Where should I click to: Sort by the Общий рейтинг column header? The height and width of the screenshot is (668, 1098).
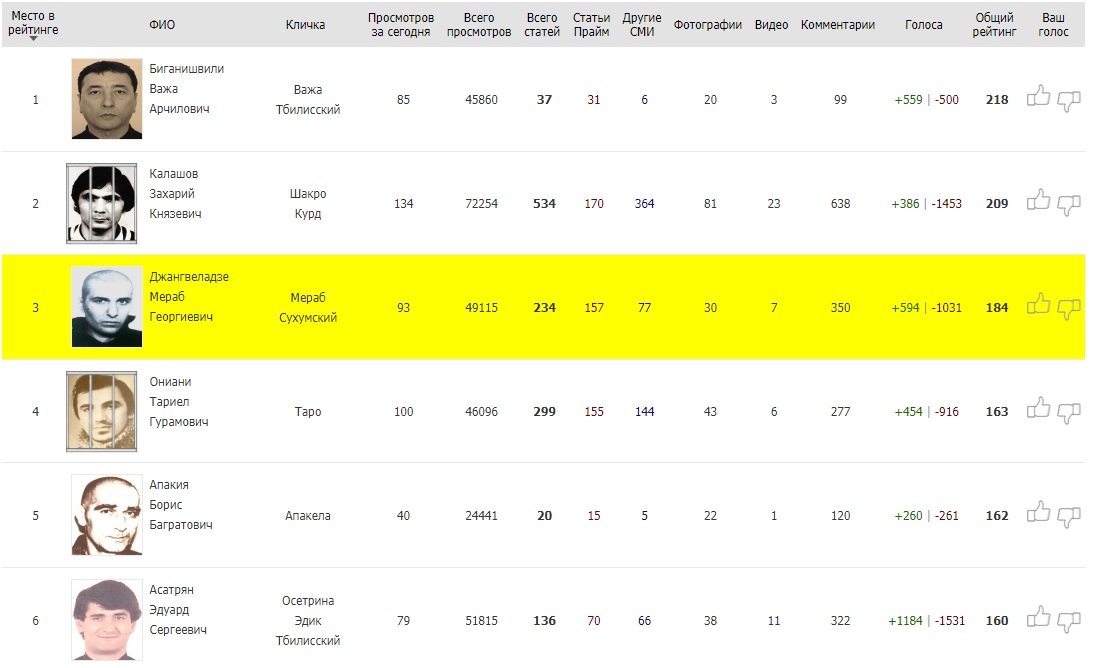point(995,25)
